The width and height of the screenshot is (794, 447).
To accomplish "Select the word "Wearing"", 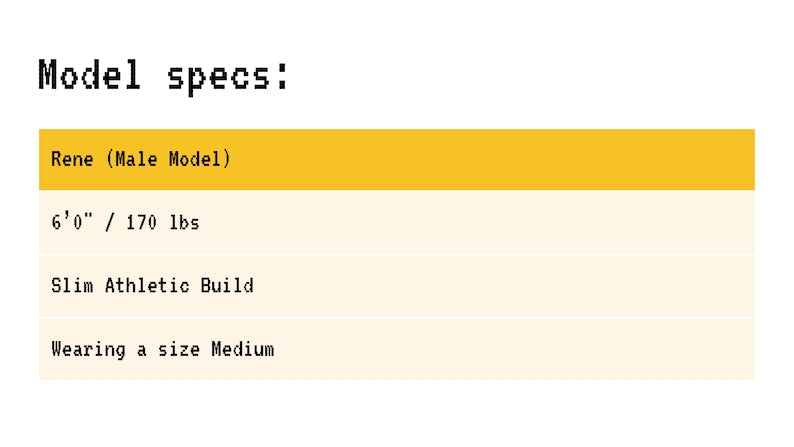I will pos(88,350).
